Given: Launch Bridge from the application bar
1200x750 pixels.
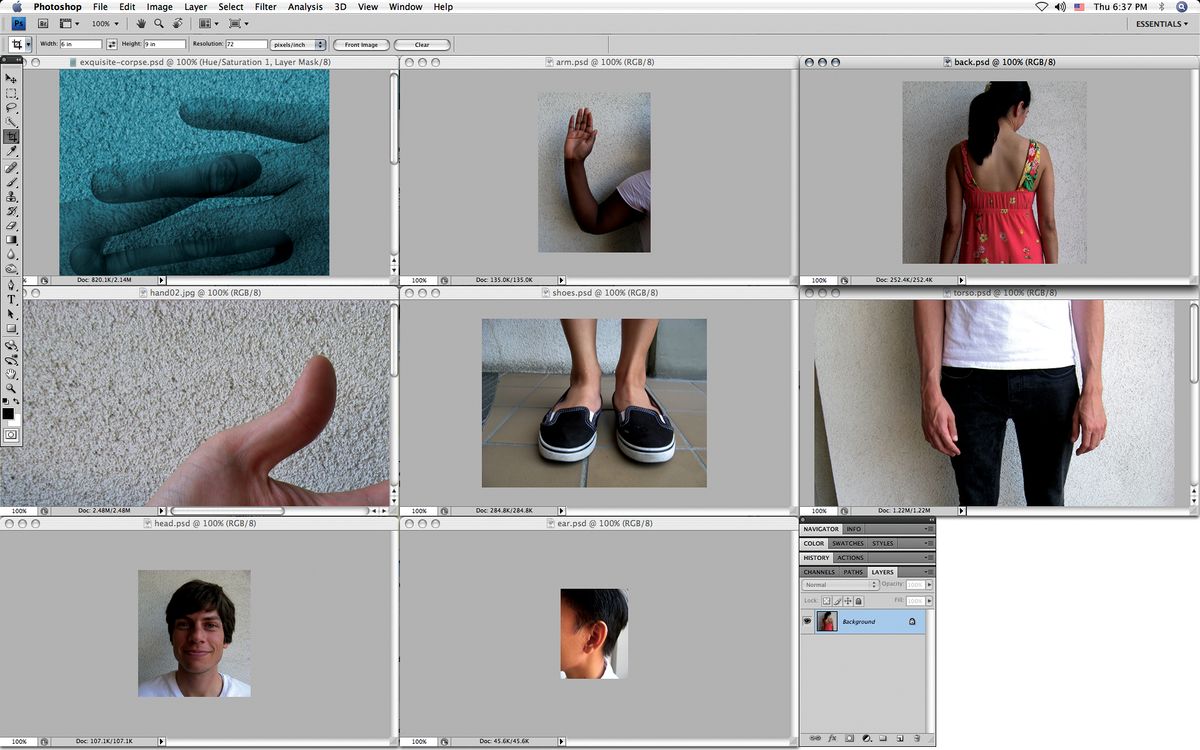Looking at the screenshot, I should coord(43,23).
